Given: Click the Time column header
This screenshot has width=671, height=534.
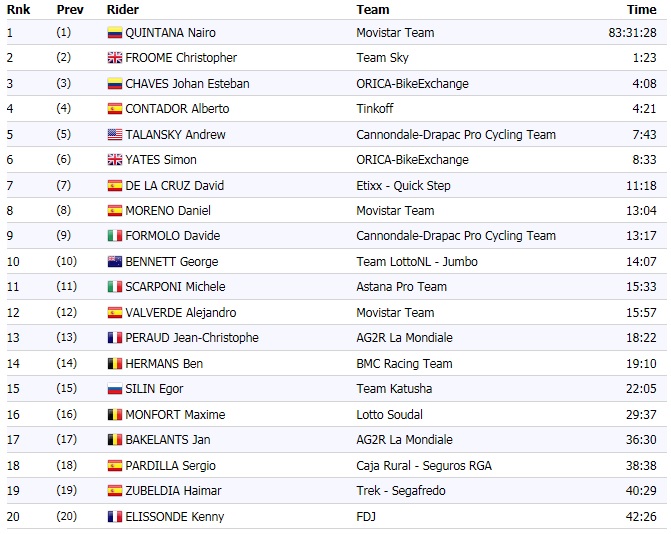Looking at the screenshot, I should click(641, 10).
